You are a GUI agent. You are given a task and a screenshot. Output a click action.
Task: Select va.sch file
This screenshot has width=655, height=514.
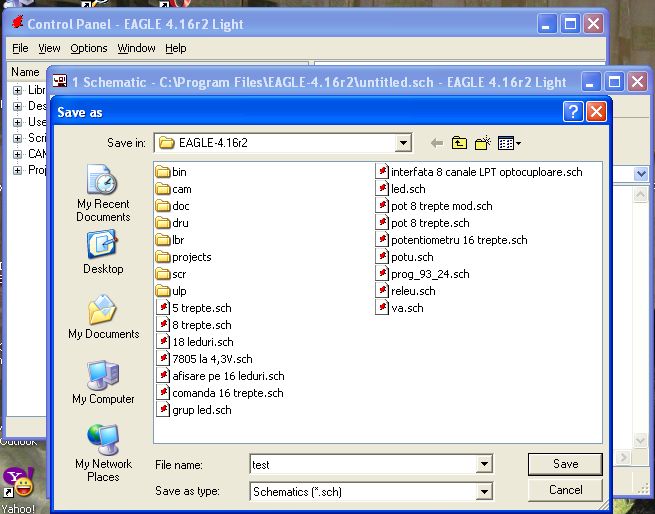(x=400, y=308)
